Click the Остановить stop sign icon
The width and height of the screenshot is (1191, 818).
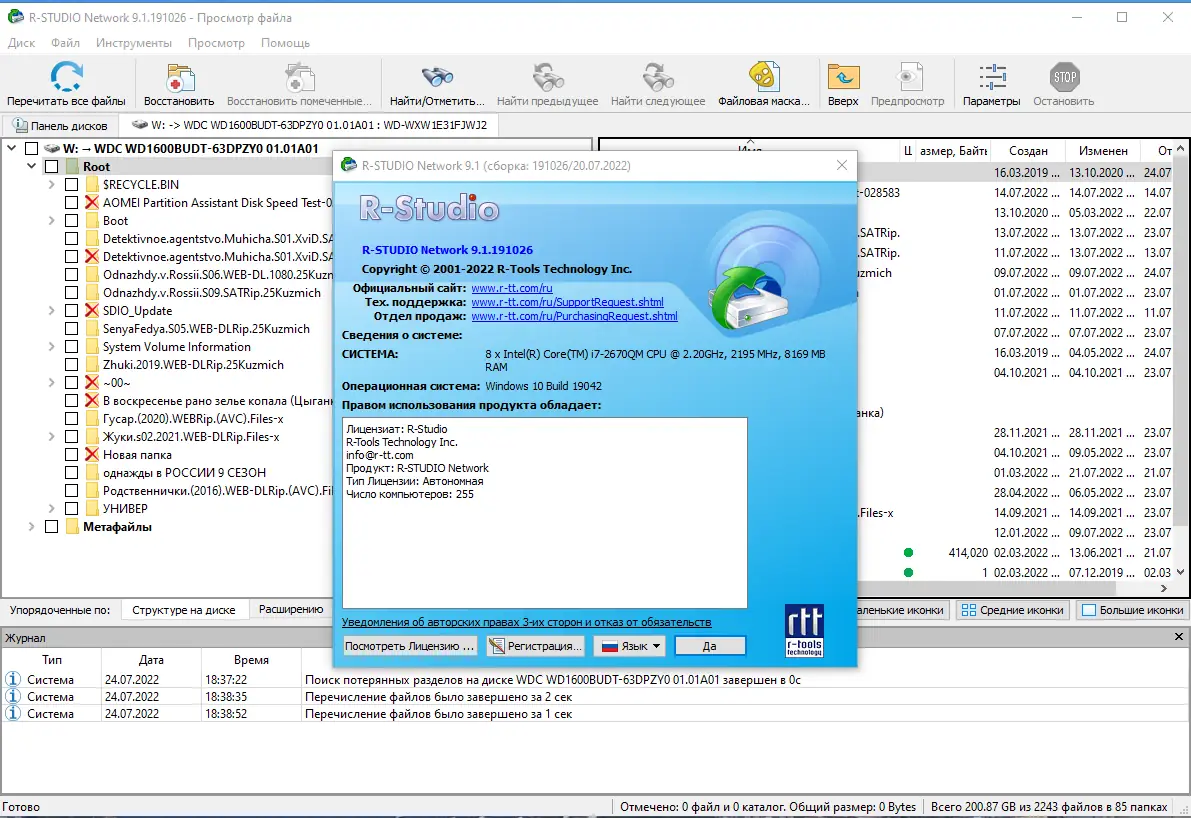(x=1063, y=78)
